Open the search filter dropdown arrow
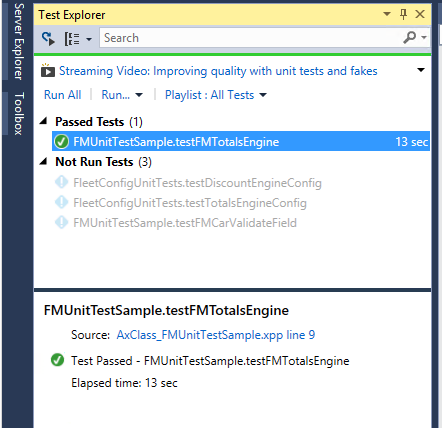 click(424, 37)
